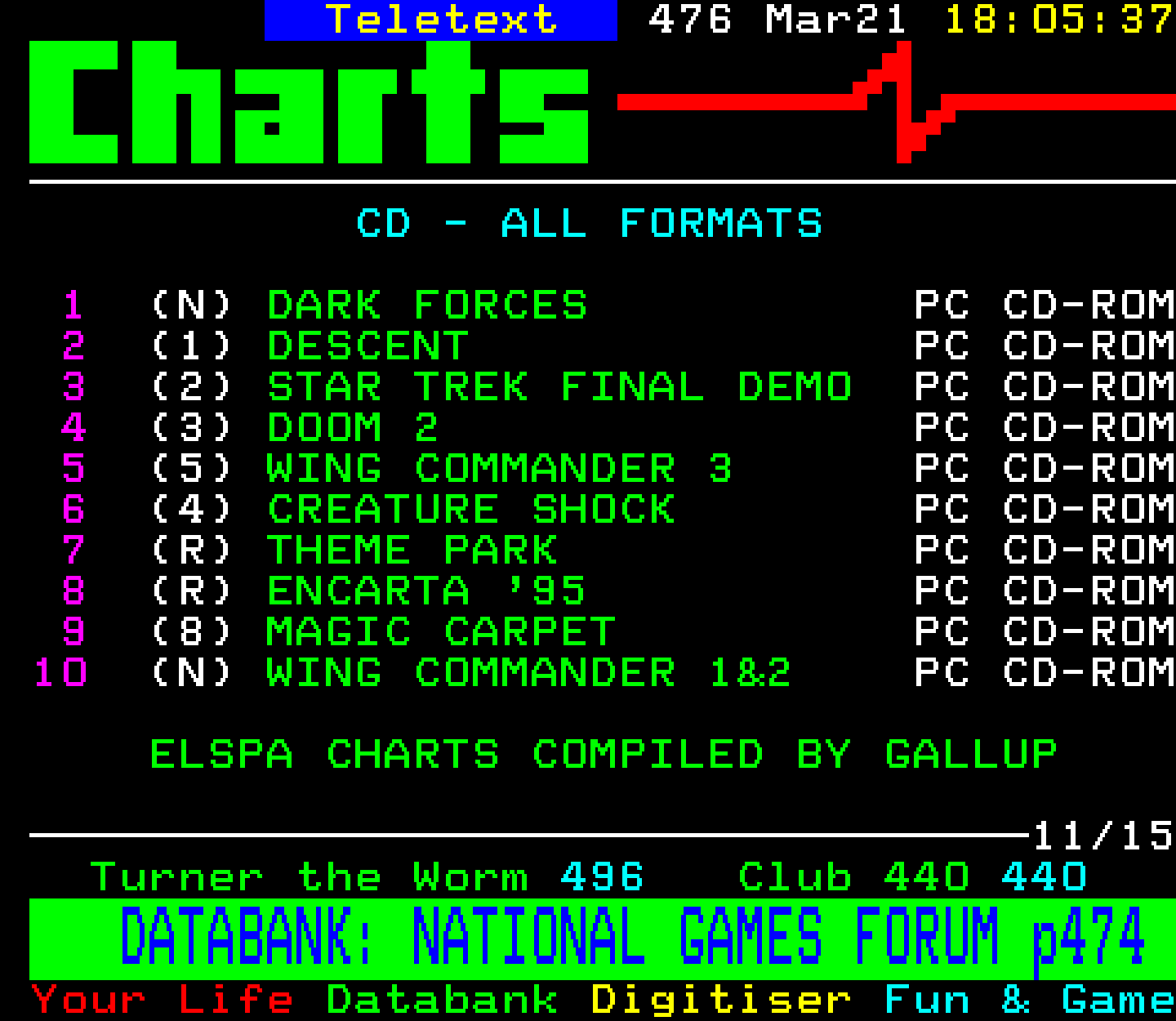Select the red 'Your Life' fastext link
The width and height of the screenshot is (1176, 1021).
163,1000
